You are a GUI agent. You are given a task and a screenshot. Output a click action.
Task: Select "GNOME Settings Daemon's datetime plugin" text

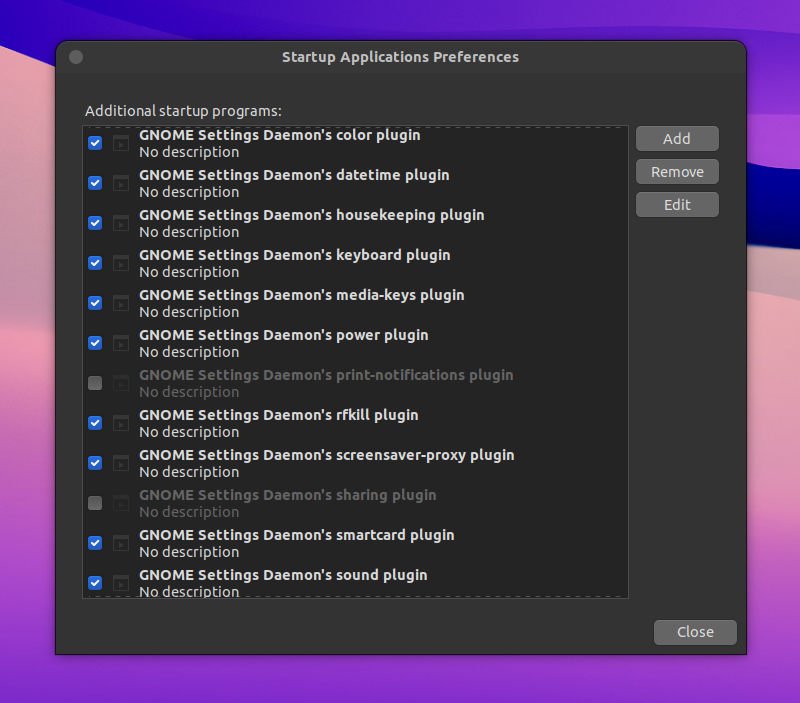pyautogui.click(x=294, y=175)
